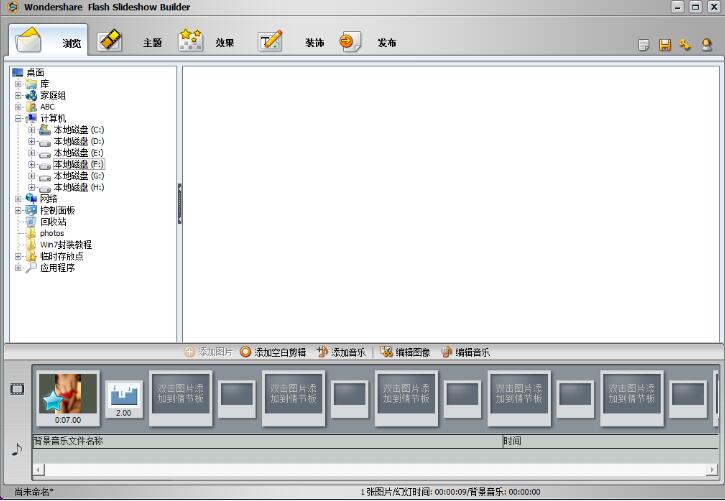Click the new project icon in top-right toolbar
Viewport: 725px width, 501px height.
(x=643, y=45)
